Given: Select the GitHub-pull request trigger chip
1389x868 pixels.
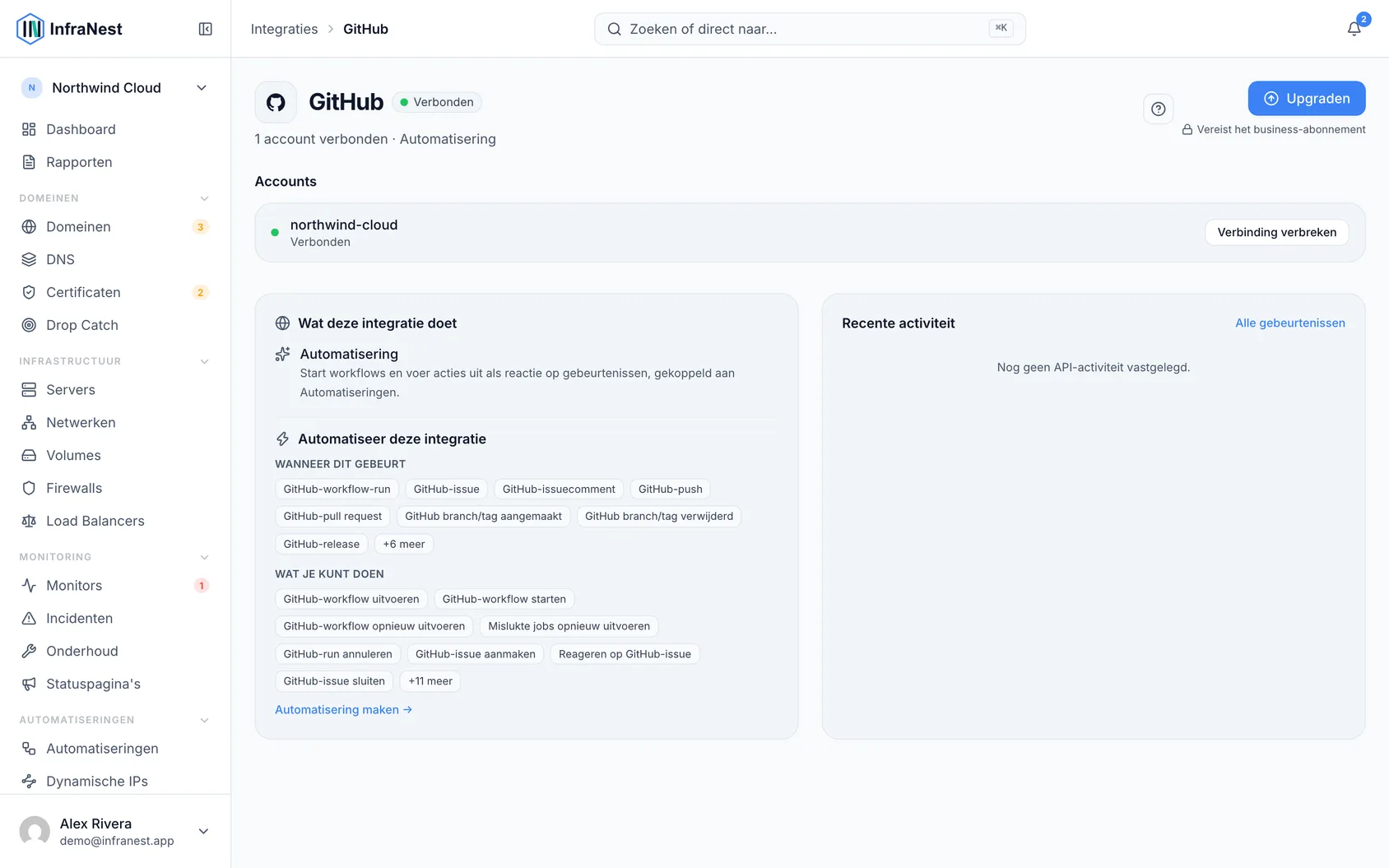Looking at the screenshot, I should [332, 516].
